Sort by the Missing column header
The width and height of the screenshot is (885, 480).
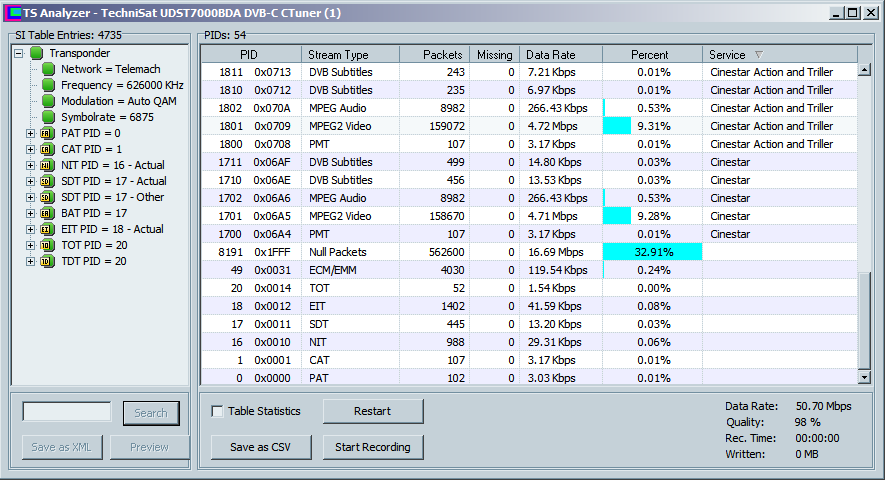tap(494, 55)
